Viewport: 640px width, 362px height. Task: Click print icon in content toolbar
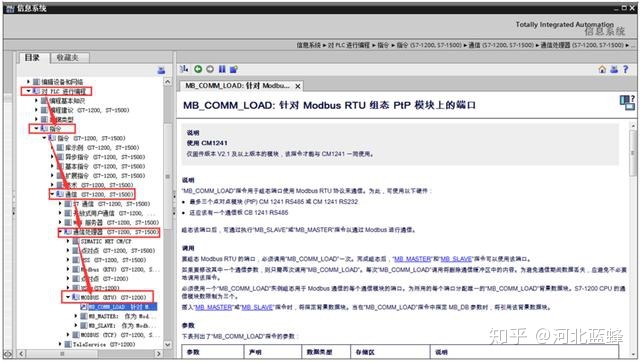tap(614, 69)
